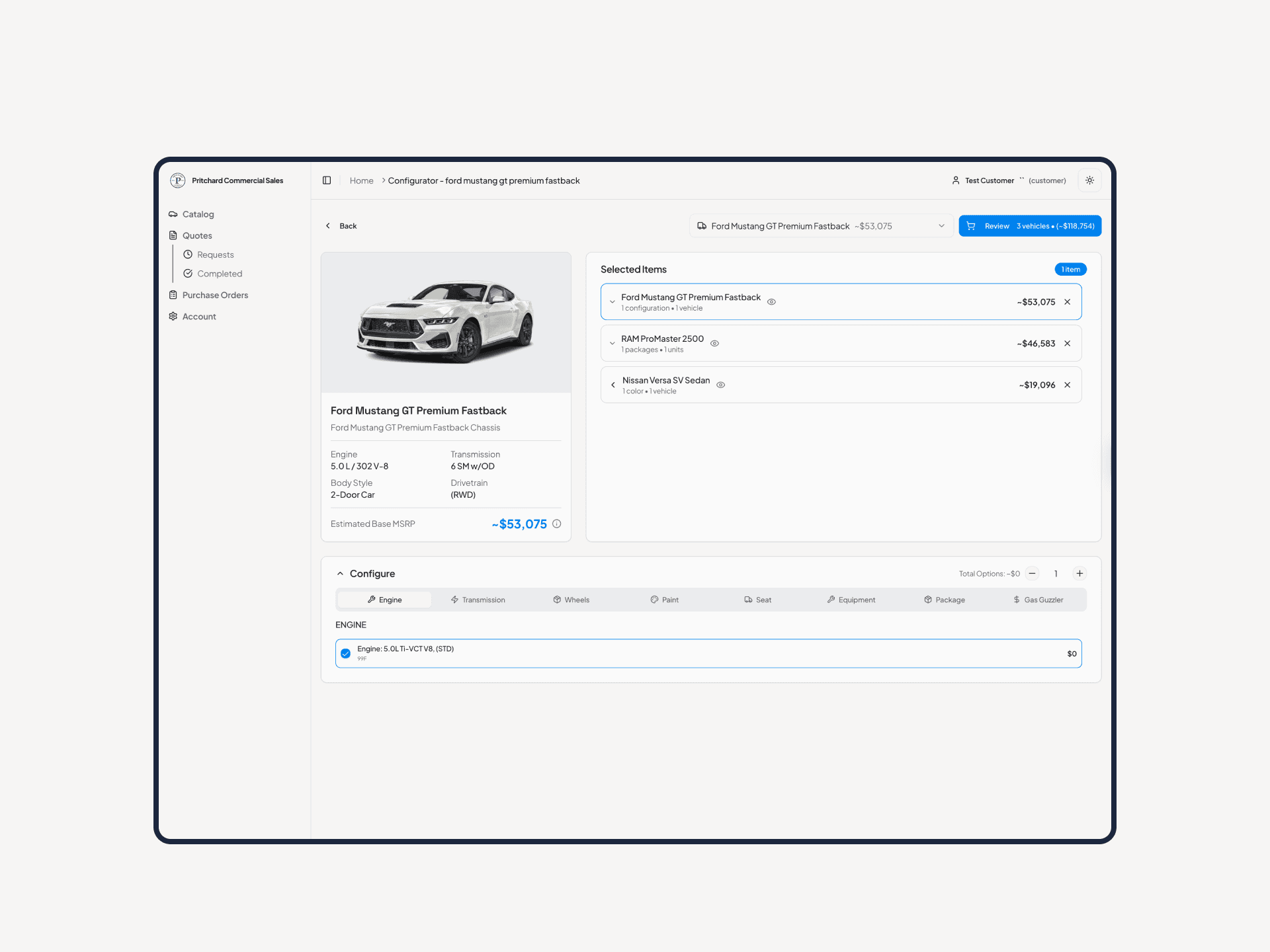Viewport: 1270px width, 952px height.
Task: Increase quantity with plus button
Action: (x=1079, y=573)
